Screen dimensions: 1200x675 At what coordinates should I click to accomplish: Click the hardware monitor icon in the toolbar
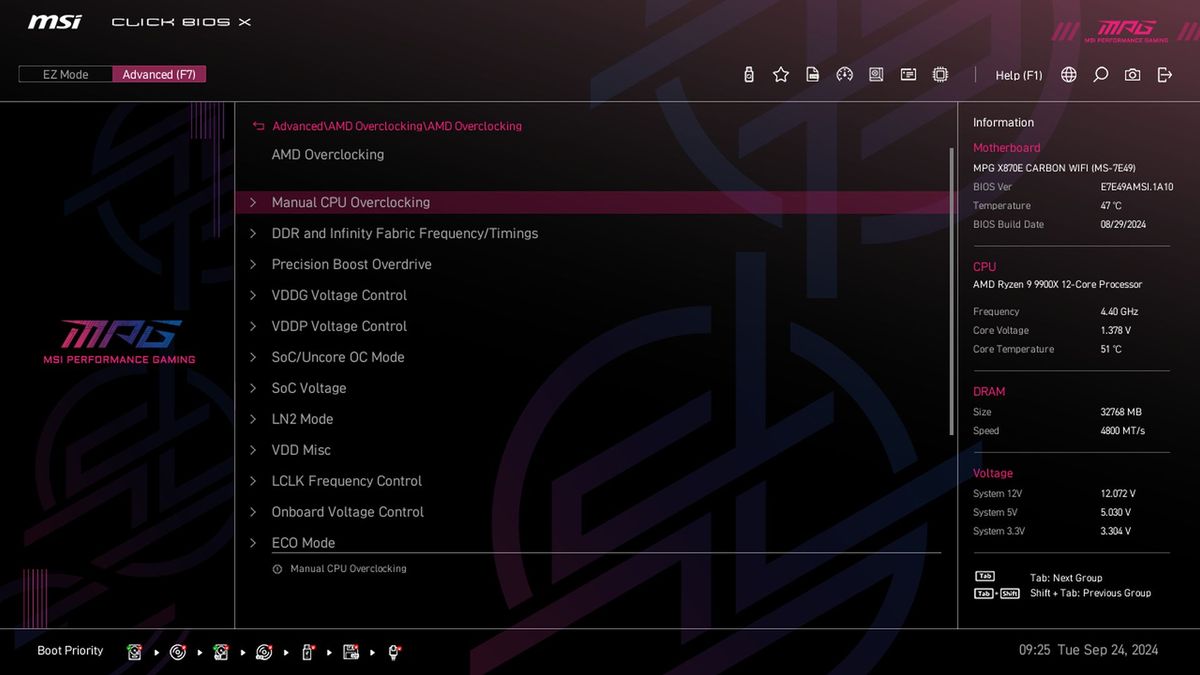[x=876, y=75]
